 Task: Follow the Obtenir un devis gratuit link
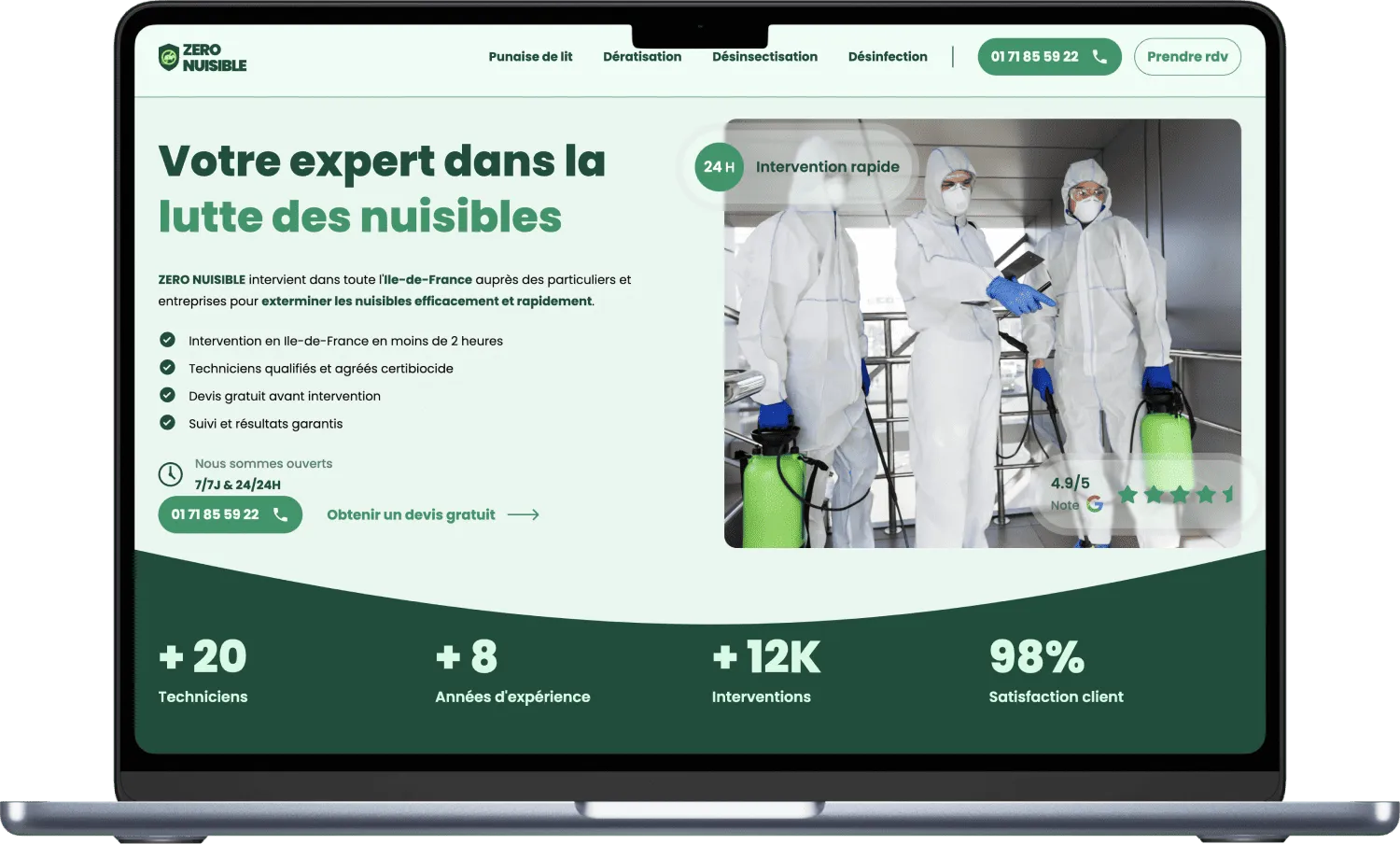click(411, 514)
